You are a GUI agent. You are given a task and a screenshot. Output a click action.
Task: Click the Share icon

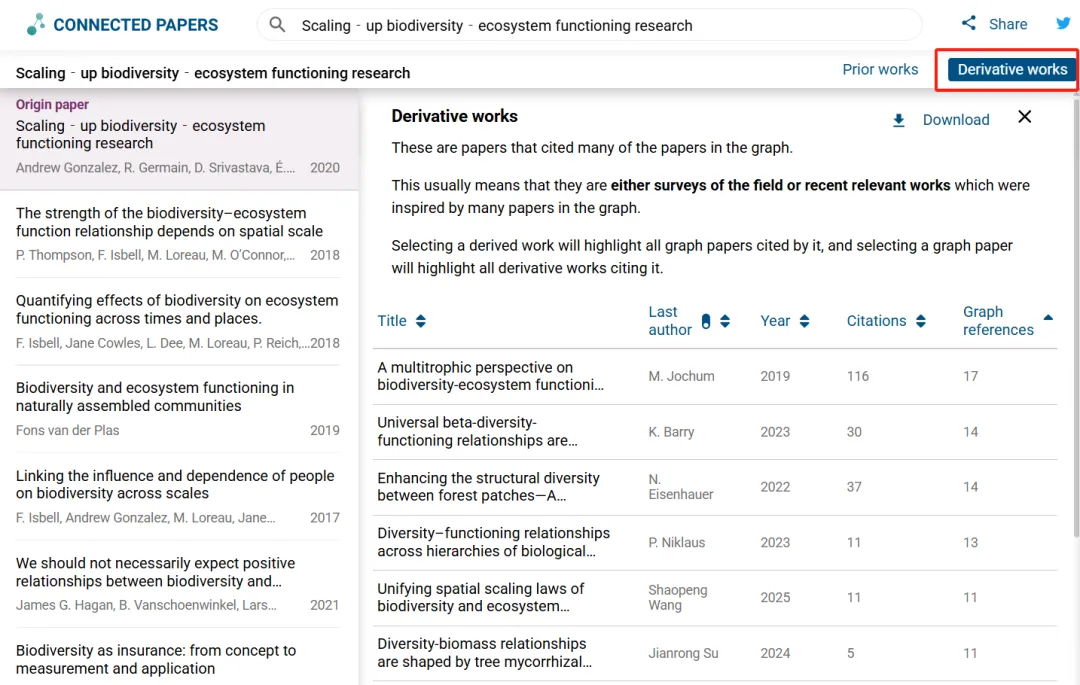click(968, 24)
